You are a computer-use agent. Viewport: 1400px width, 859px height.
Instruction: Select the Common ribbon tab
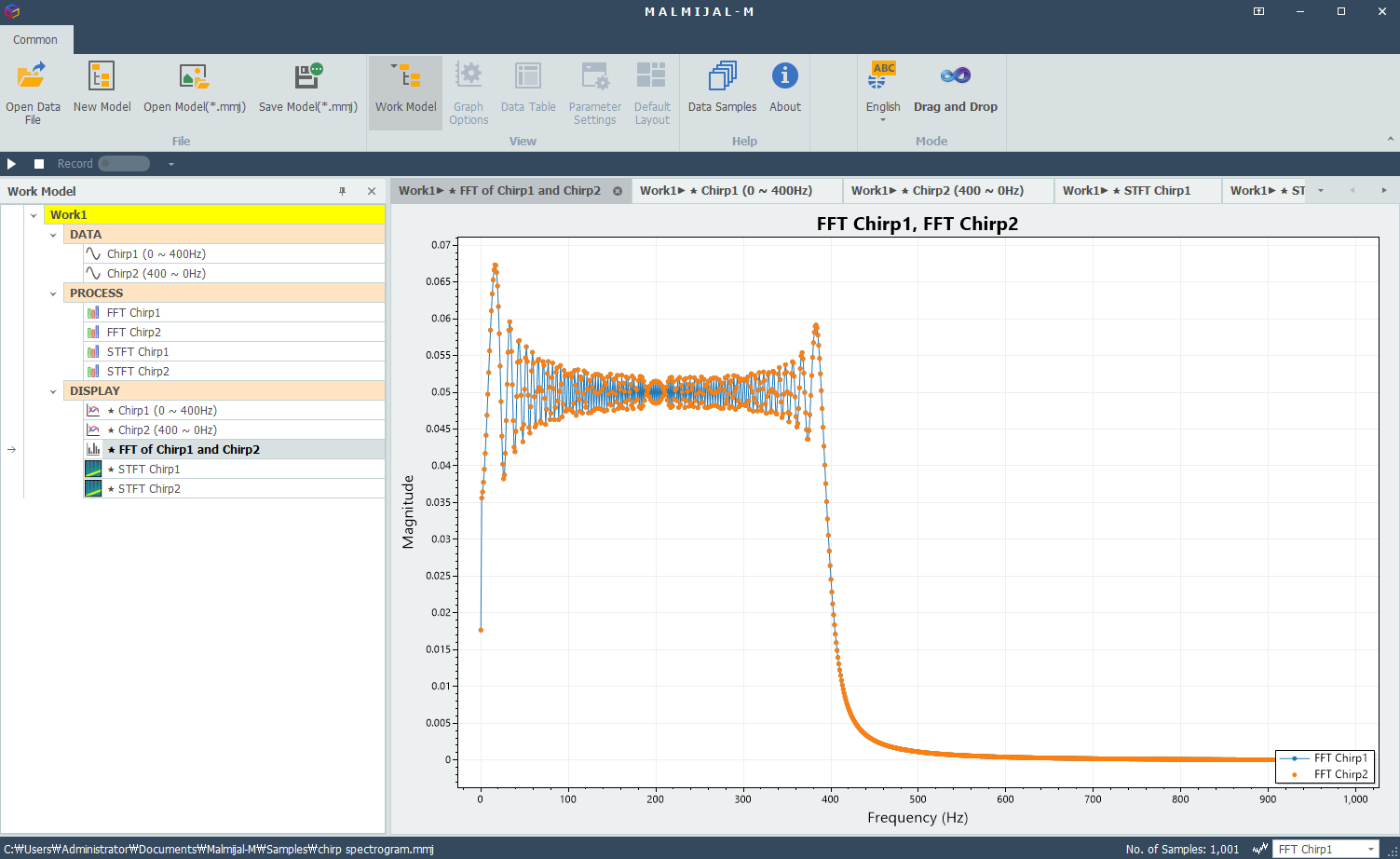[x=35, y=40]
